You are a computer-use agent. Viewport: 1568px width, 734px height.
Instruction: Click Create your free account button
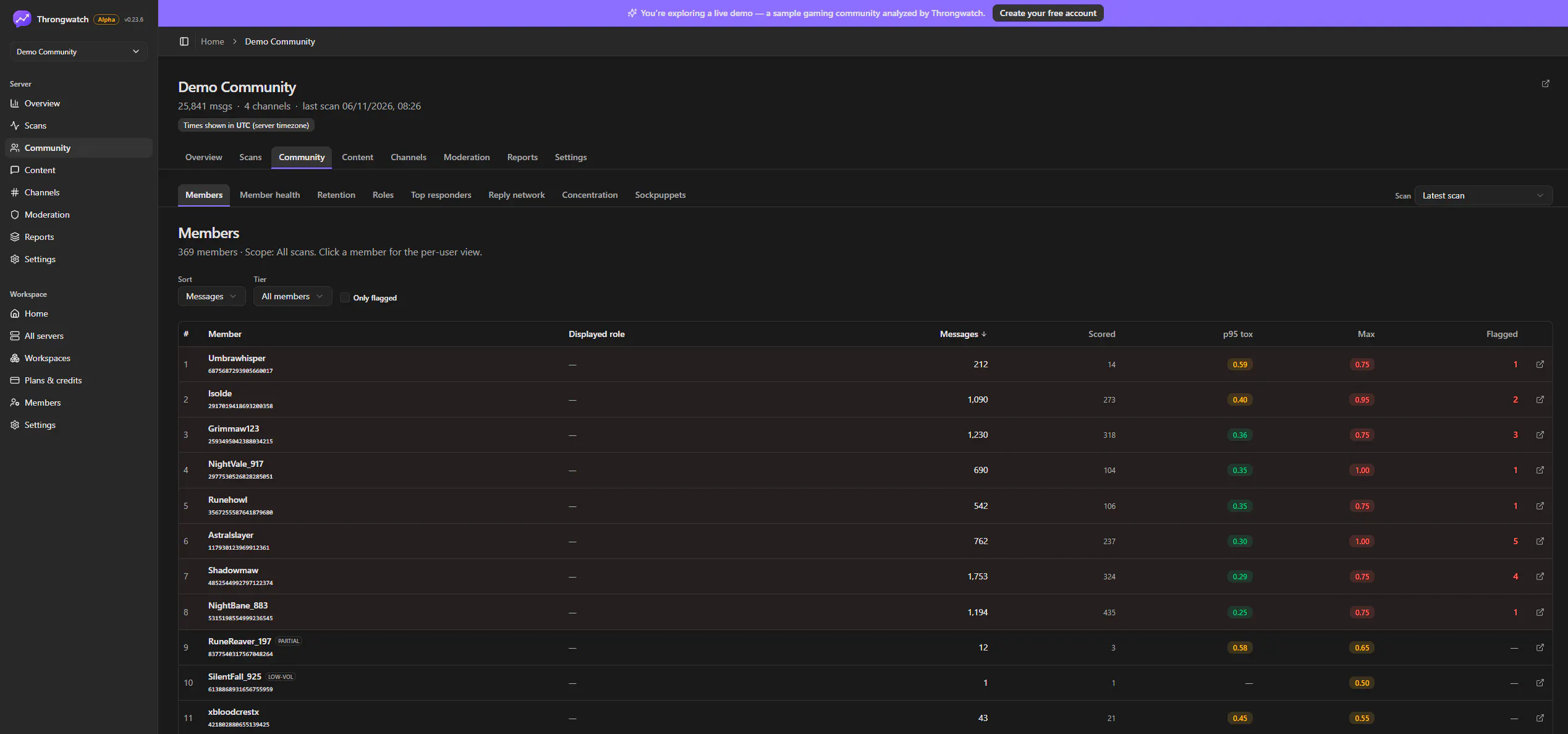(1048, 13)
